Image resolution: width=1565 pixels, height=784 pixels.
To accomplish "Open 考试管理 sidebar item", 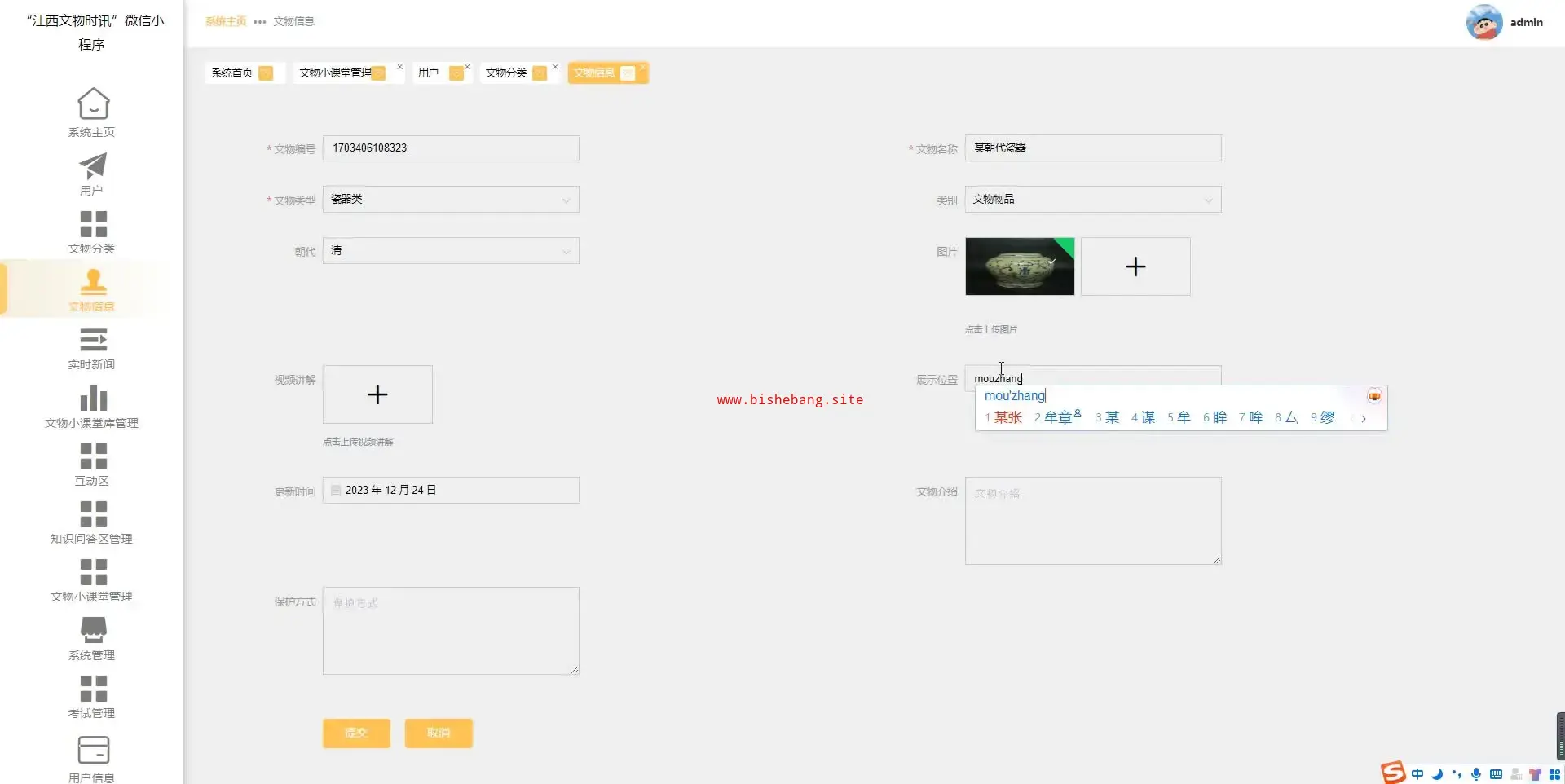I will (x=92, y=697).
